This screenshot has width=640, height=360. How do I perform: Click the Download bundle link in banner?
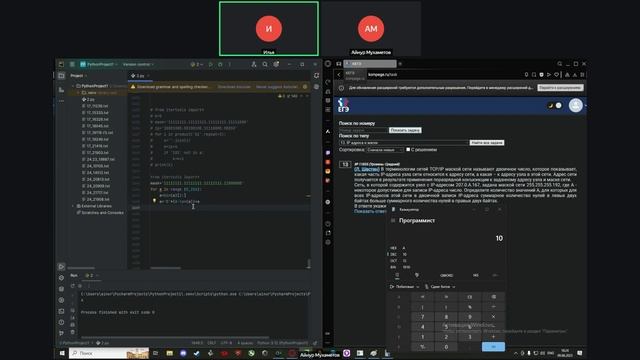pos(234,87)
